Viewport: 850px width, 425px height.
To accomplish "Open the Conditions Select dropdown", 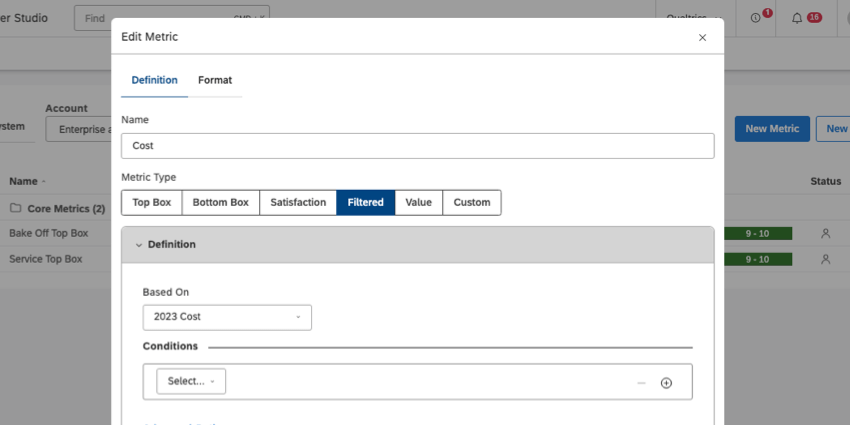I will tap(191, 381).
